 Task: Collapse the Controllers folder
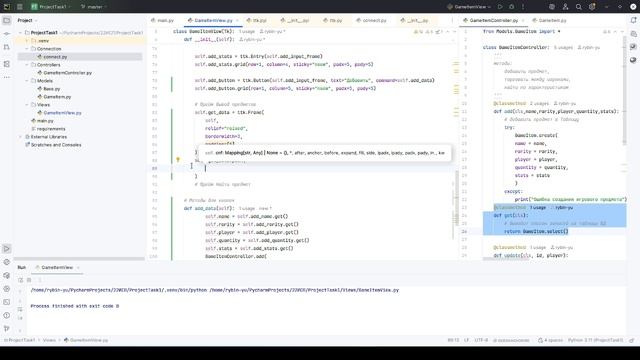(x=27, y=64)
